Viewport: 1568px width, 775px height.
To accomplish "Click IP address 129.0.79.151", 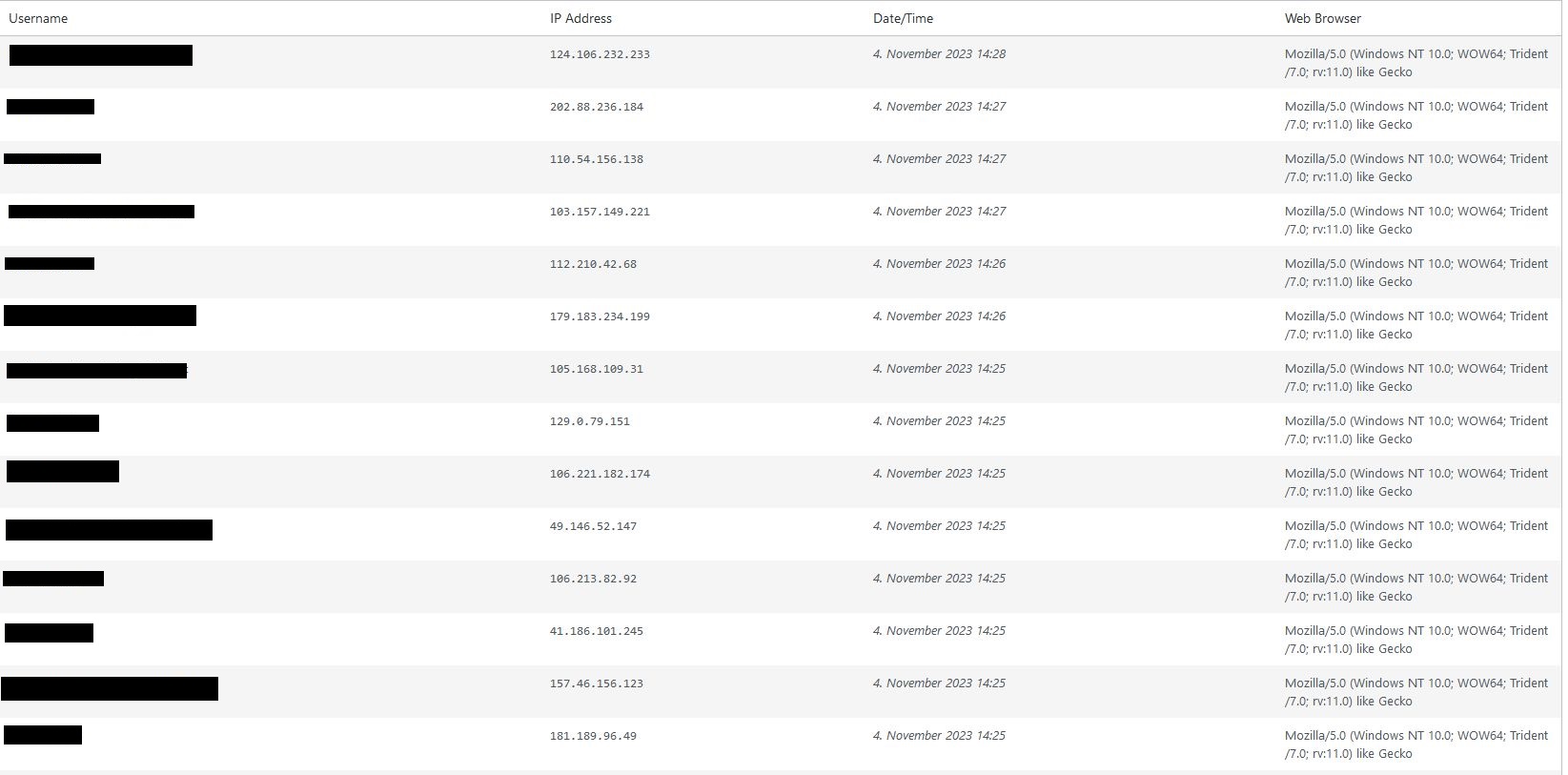I will 589,421.
